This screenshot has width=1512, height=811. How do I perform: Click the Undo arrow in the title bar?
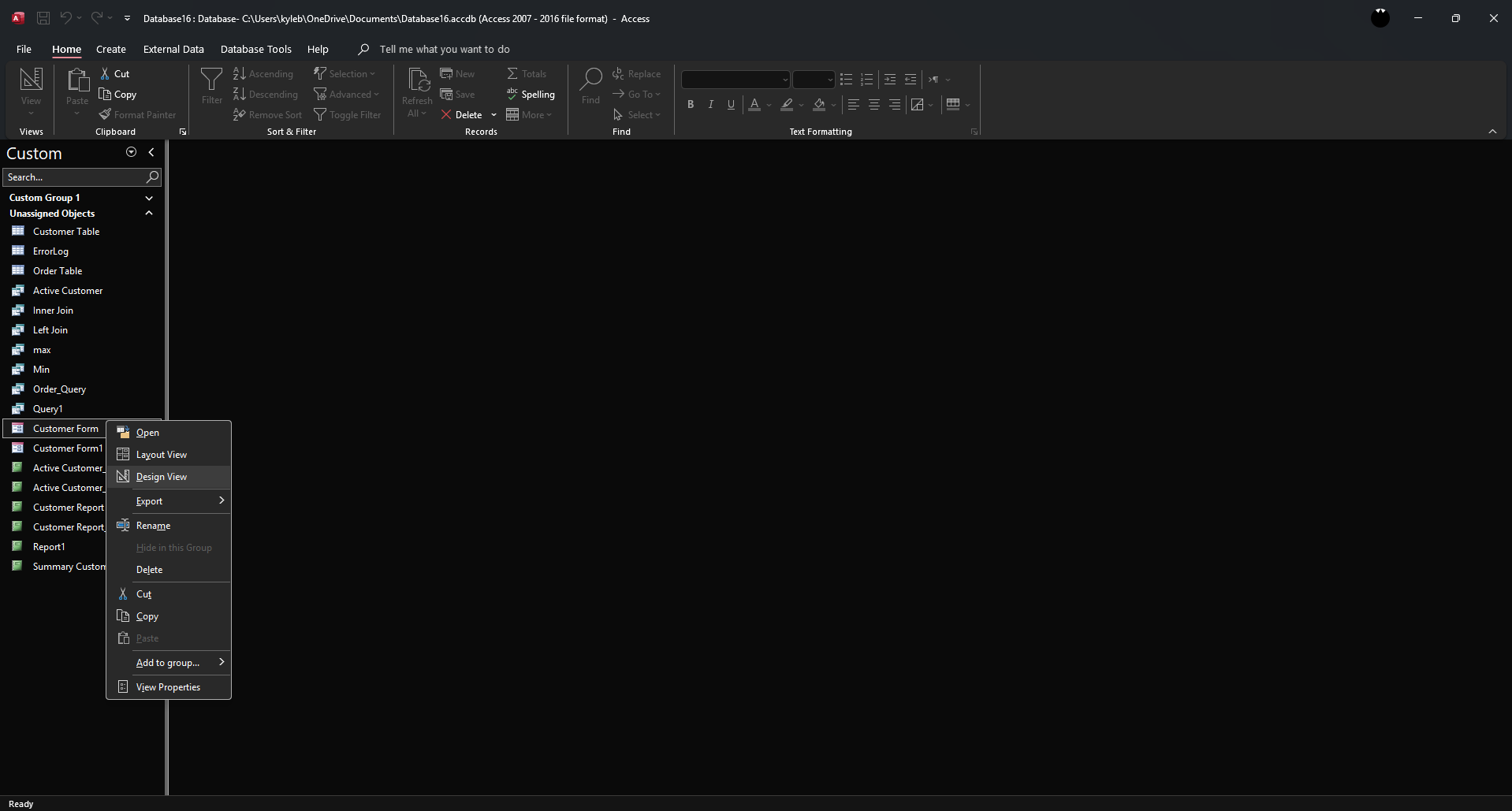click(x=65, y=17)
